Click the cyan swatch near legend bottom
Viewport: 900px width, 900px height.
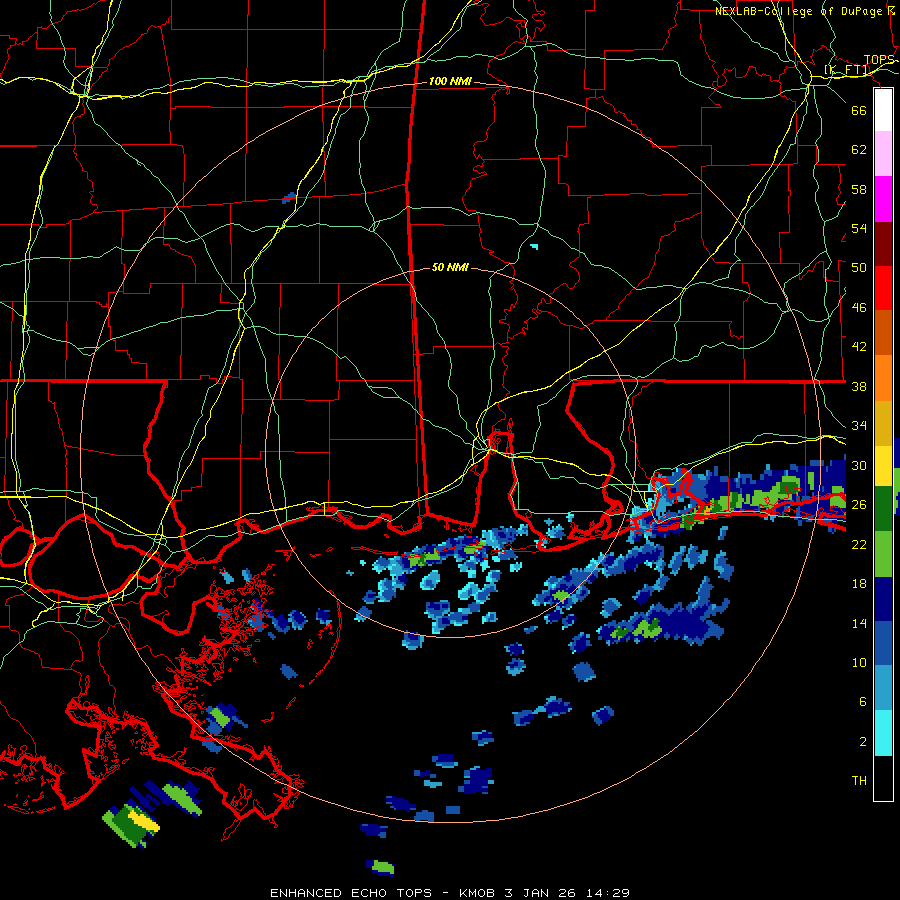click(883, 733)
